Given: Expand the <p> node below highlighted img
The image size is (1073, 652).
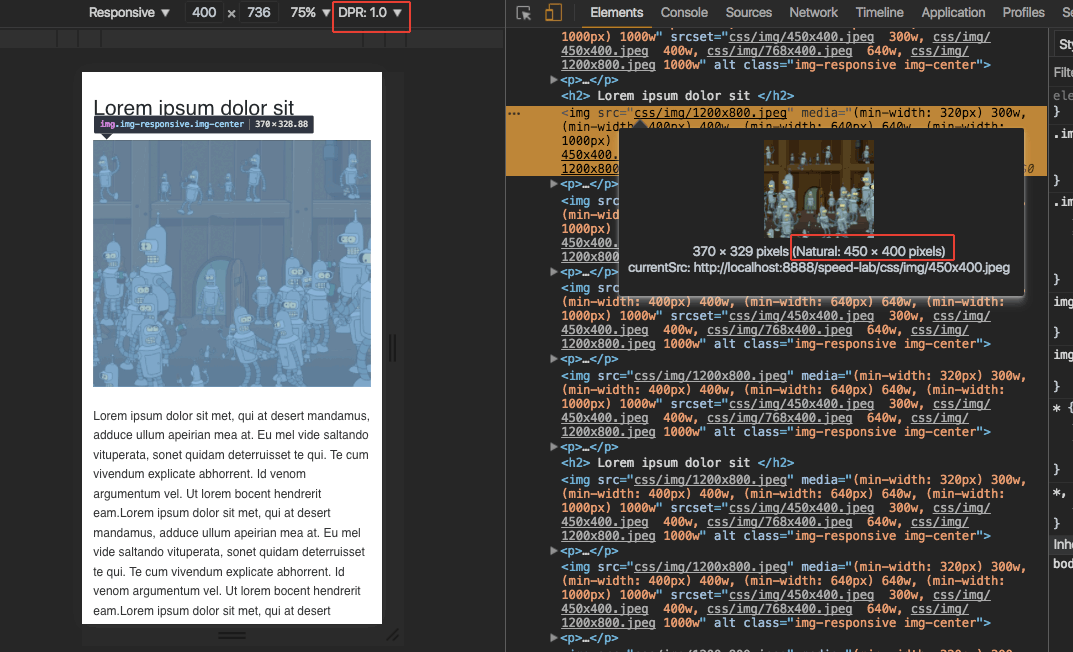Looking at the screenshot, I should click(555, 184).
